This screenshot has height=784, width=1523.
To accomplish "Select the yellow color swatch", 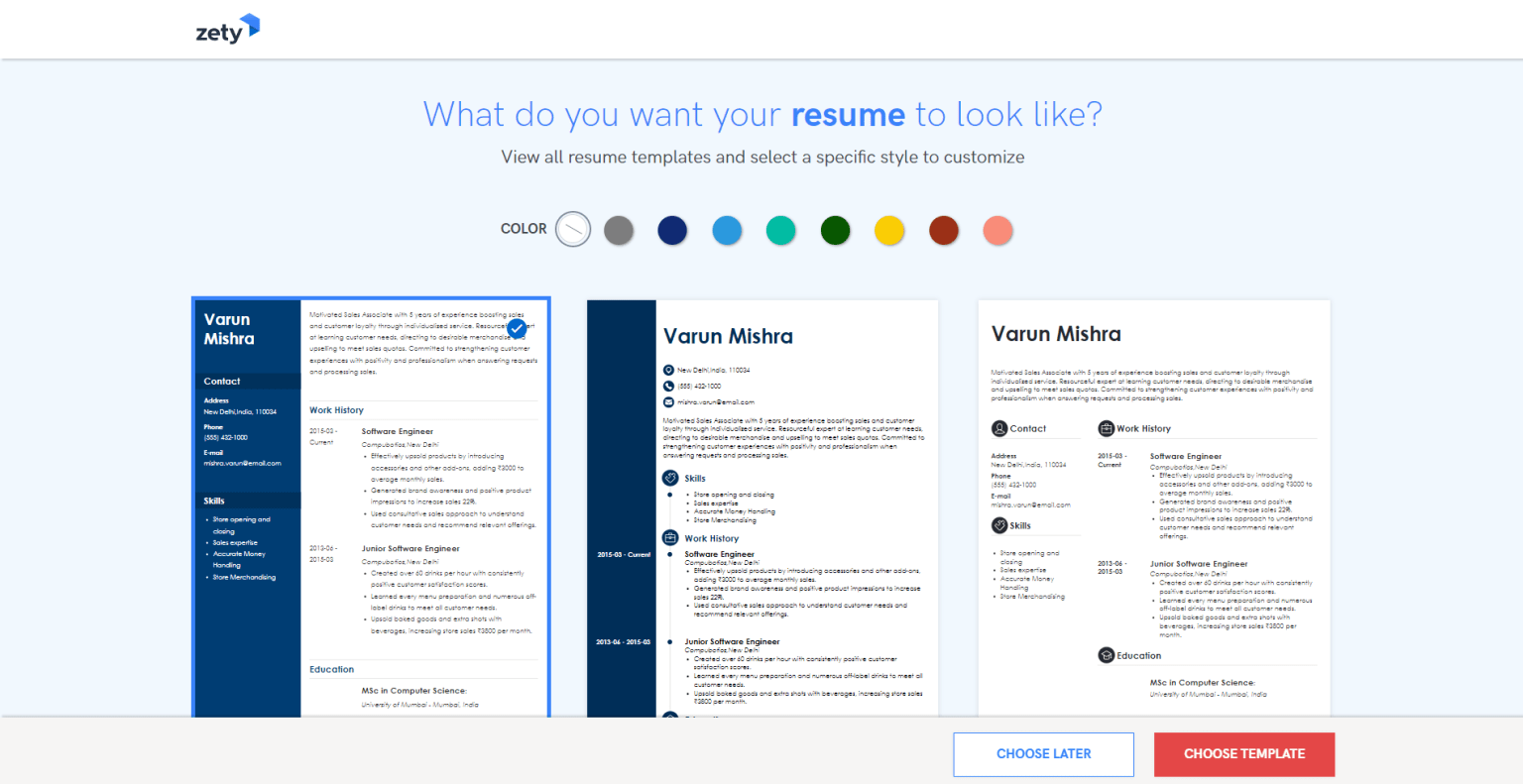I will [x=889, y=230].
